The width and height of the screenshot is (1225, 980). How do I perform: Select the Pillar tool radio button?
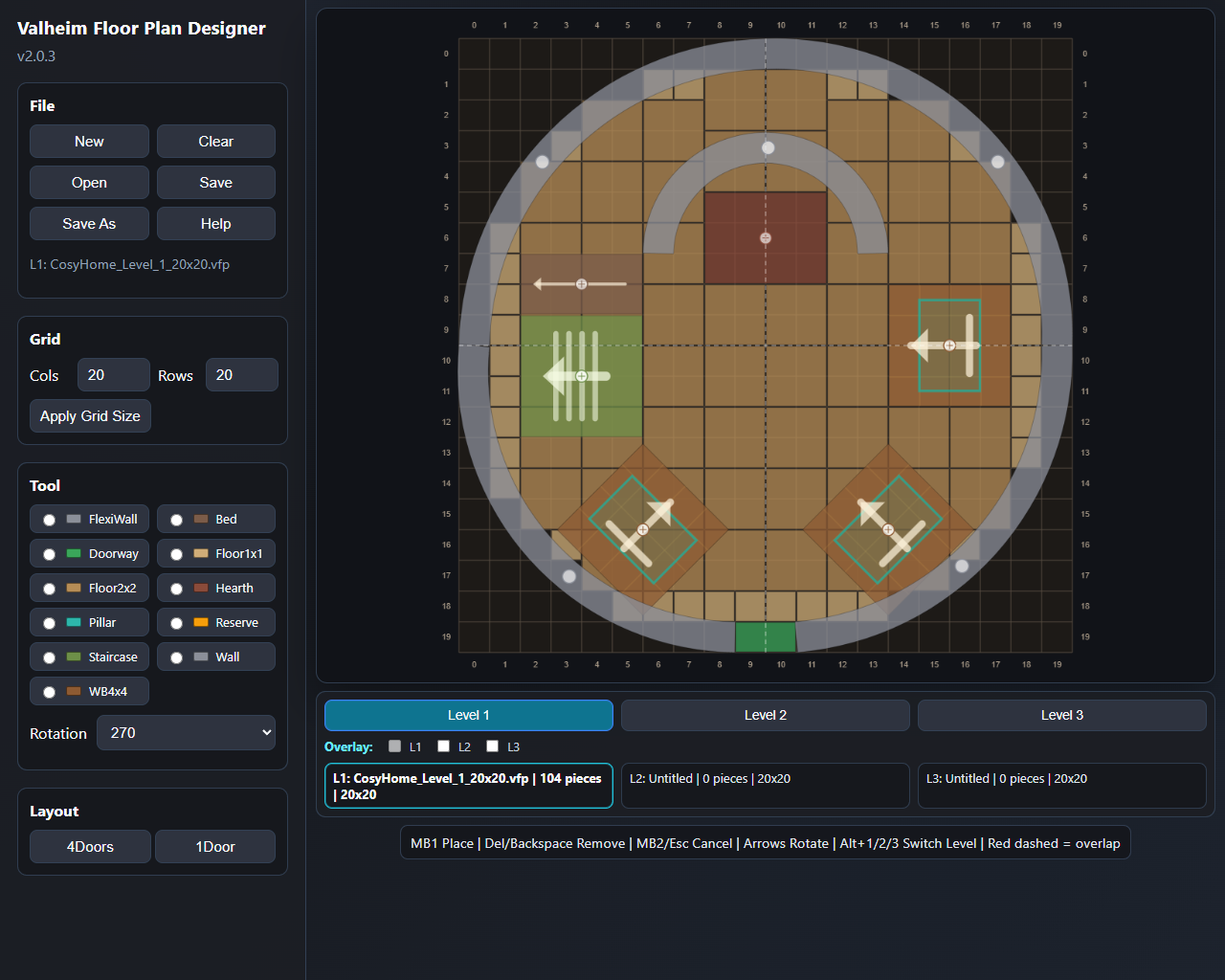(x=49, y=623)
